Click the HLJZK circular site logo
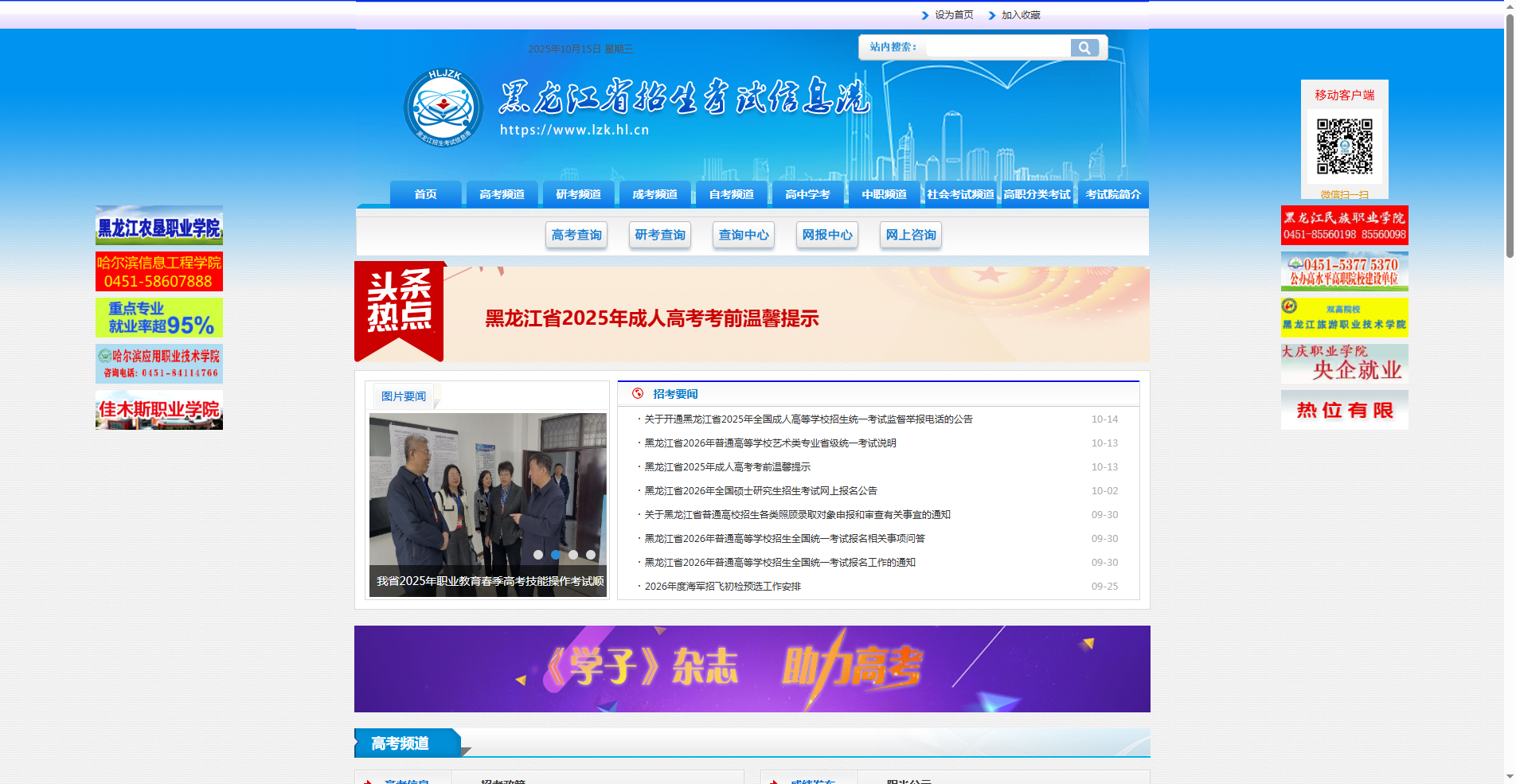This screenshot has width=1516, height=784. click(x=443, y=109)
